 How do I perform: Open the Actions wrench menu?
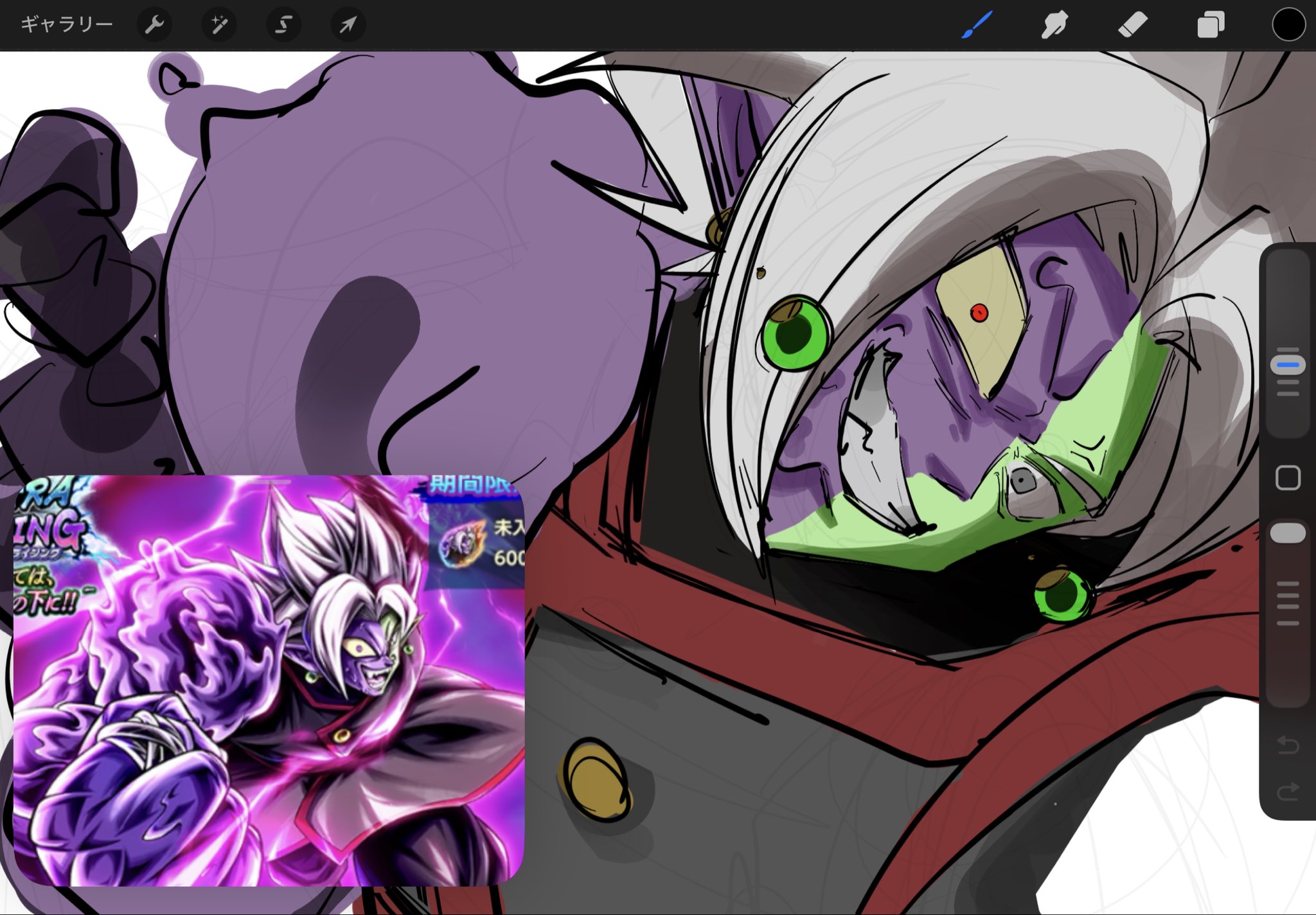click(154, 25)
